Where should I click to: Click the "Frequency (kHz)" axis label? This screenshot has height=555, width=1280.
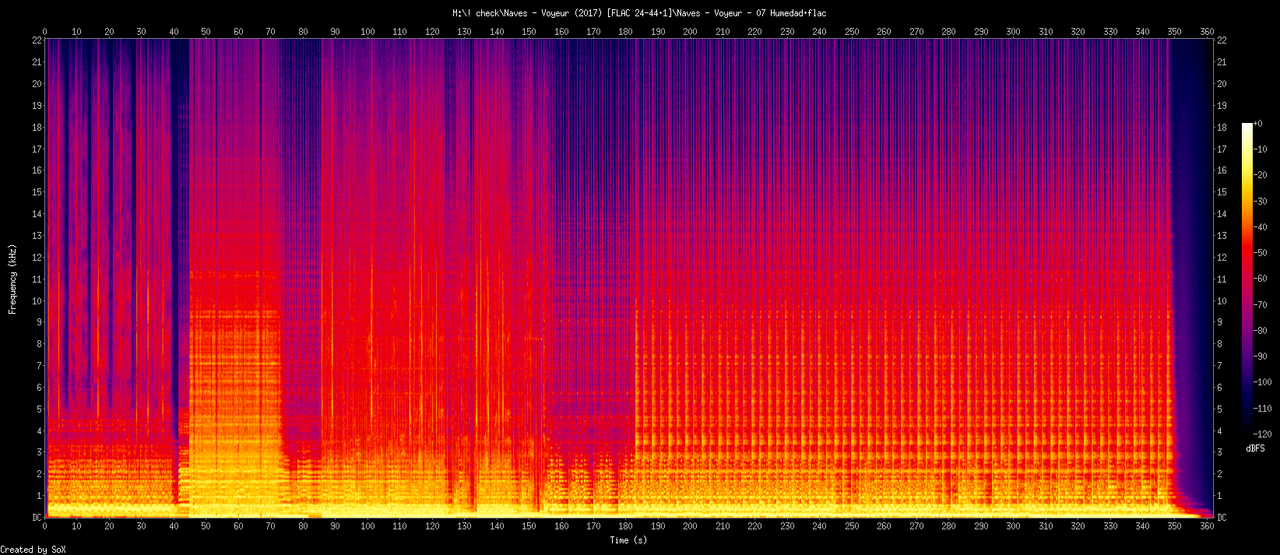12,278
